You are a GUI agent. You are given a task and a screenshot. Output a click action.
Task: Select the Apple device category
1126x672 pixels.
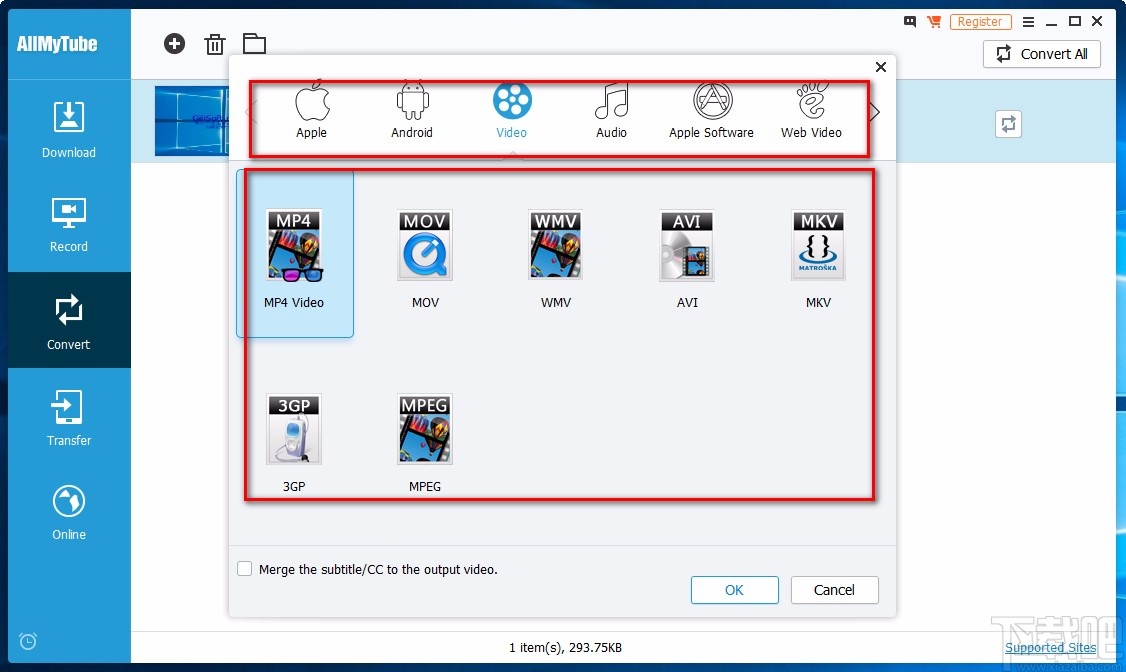pyautogui.click(x=312, y=111)
